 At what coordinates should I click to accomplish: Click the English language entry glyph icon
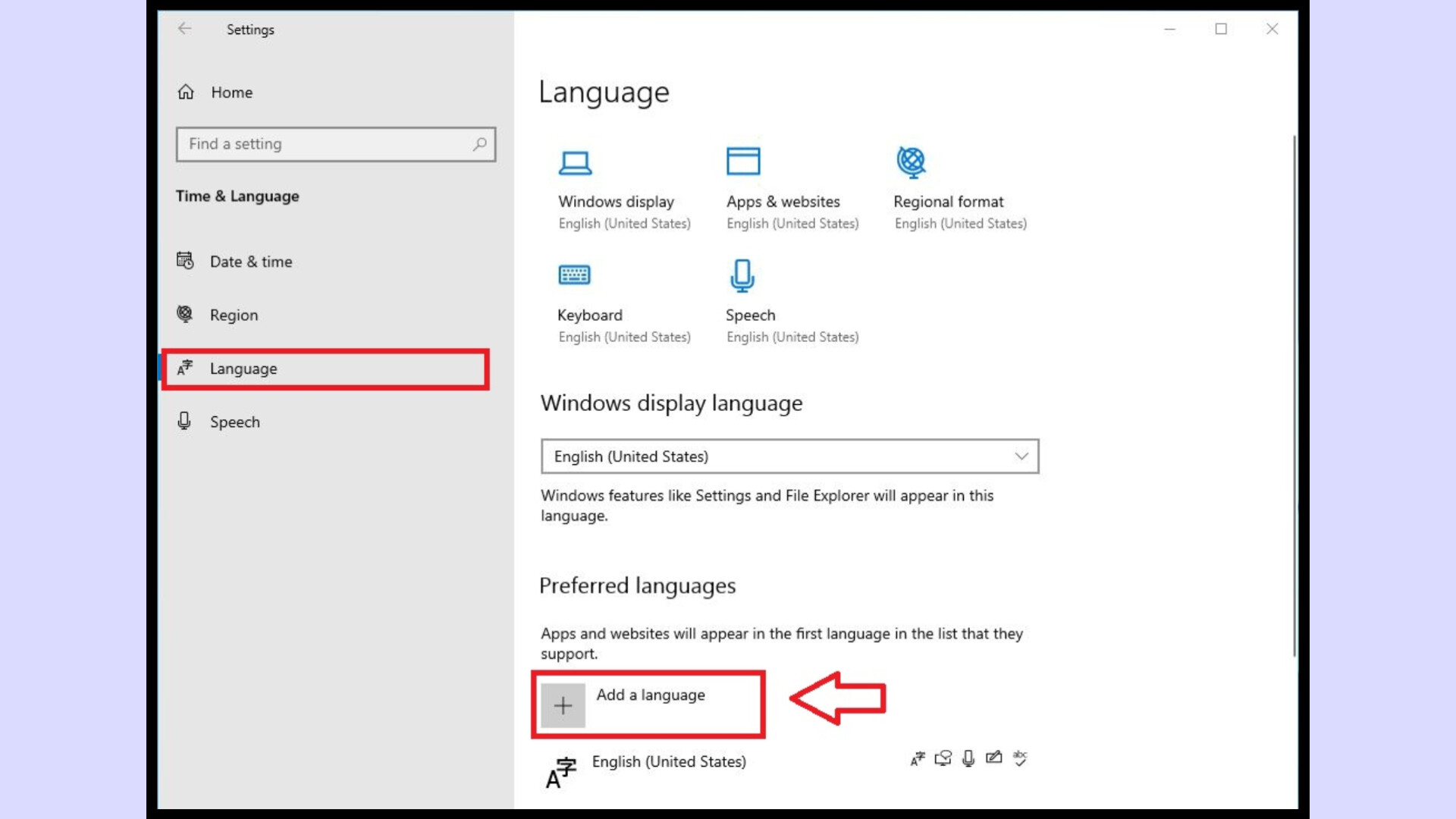tap(560, 773)
